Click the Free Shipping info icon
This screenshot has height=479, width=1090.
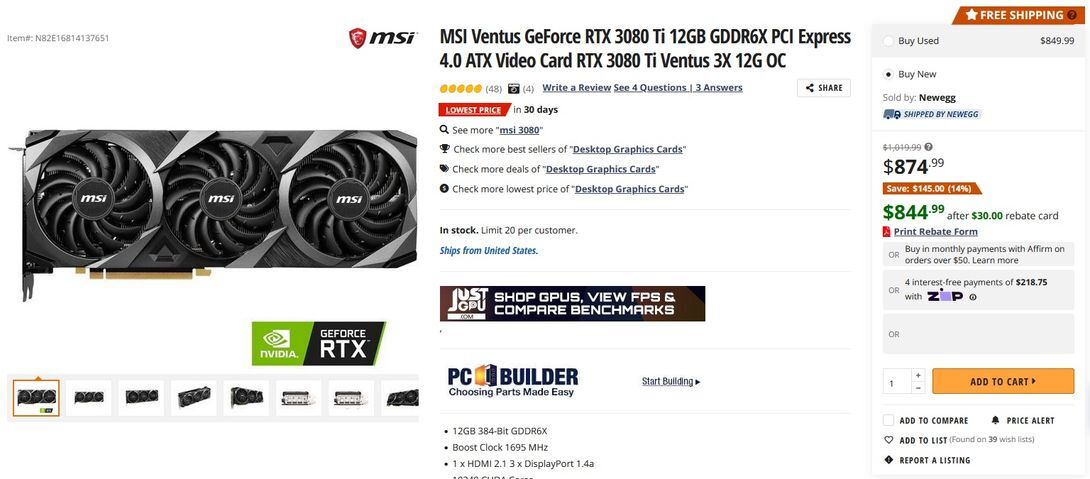pyautogui.click(x=1071, y=15)
